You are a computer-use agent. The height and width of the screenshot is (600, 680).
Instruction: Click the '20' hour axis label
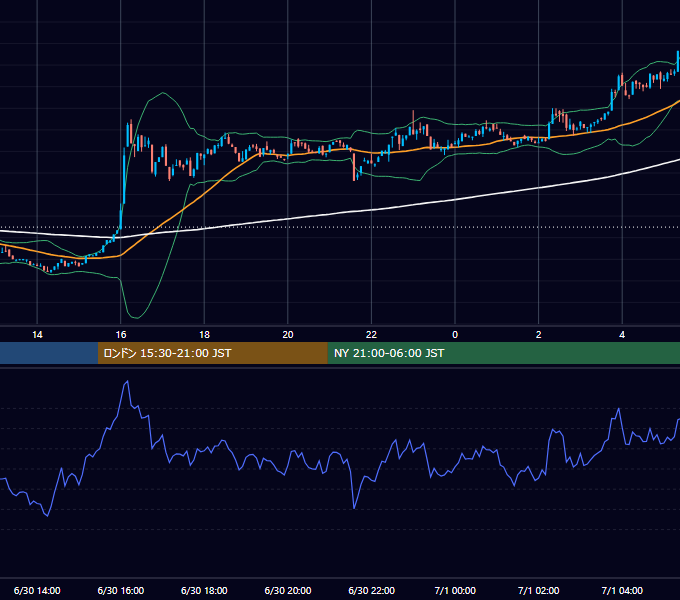(x=288, y=335)
